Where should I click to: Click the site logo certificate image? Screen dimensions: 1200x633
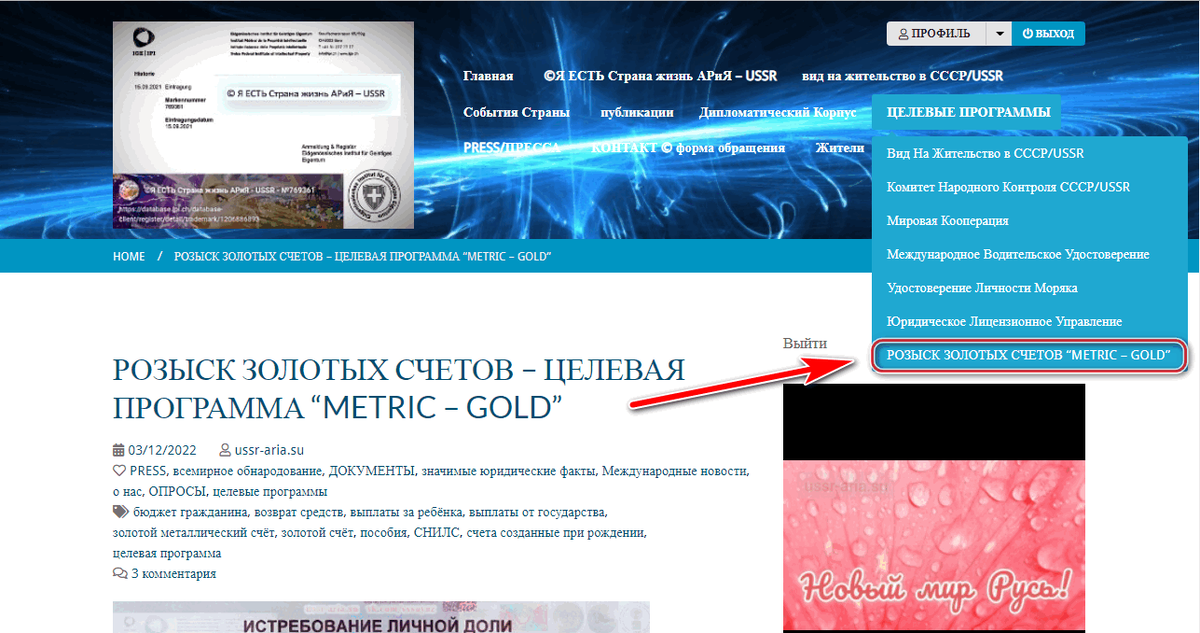[x=263, y=126]
